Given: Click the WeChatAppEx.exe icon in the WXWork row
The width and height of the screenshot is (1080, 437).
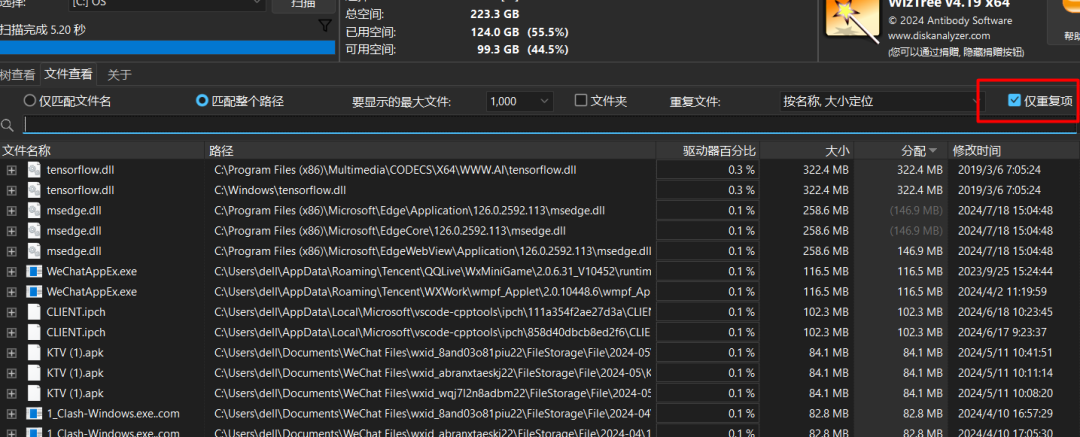Looking at the screenshot, I should (34, 292).
